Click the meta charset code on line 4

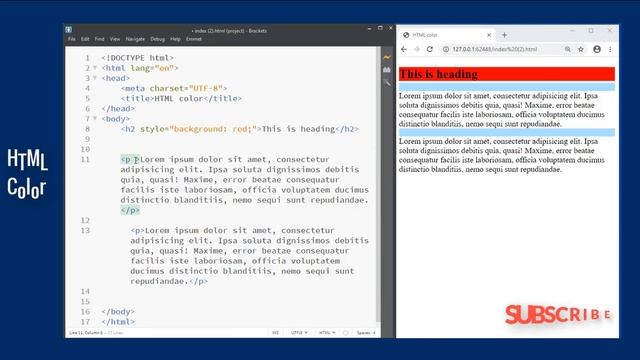(174, 88)
